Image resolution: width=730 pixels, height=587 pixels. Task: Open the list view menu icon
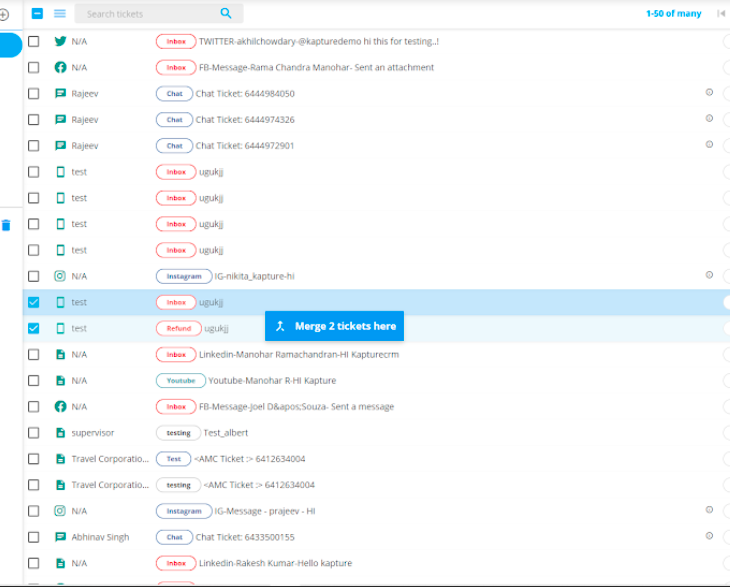60,13
